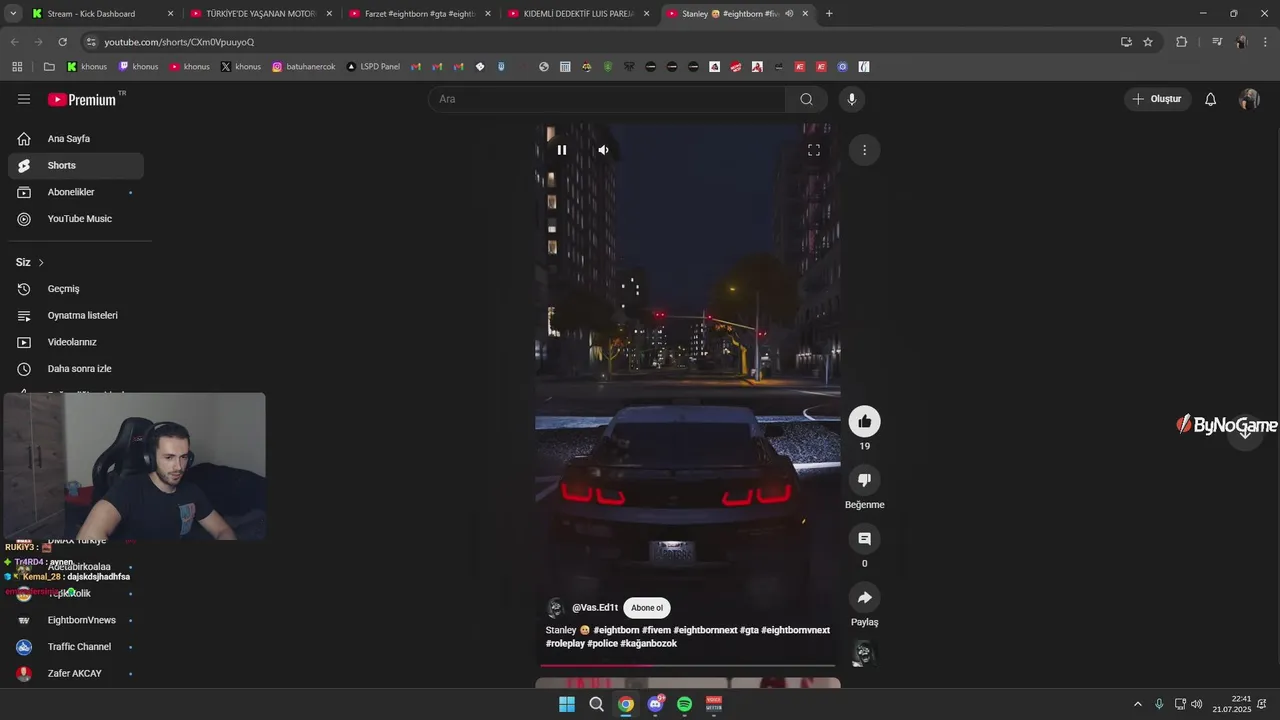
Task: Open the site information icon
Action: (91, 42)
